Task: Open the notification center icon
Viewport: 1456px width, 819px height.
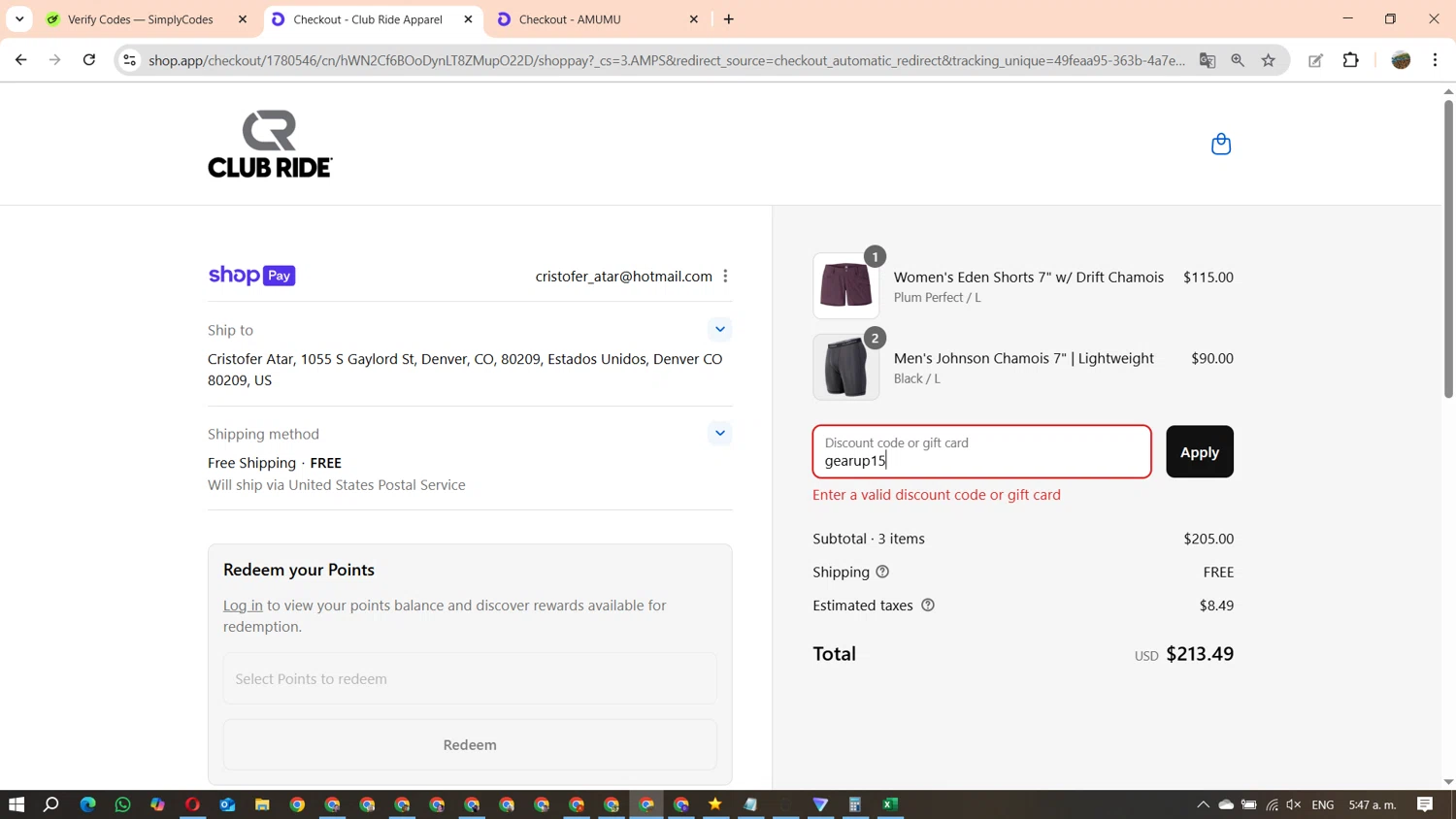Action: point(1425,804)
